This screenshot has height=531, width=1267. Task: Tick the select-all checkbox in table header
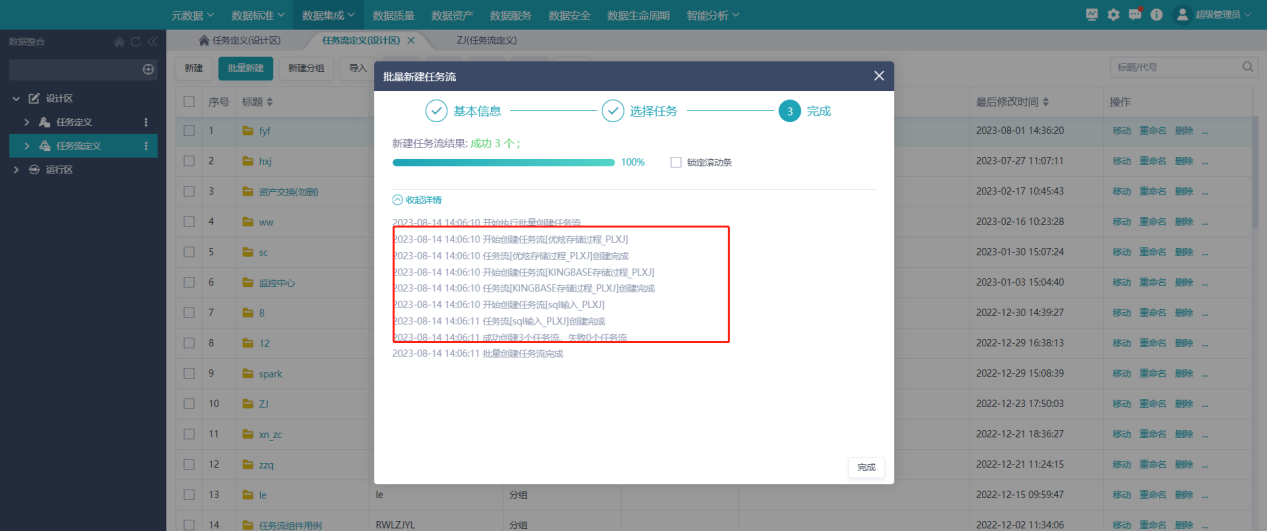click(189, 102)
